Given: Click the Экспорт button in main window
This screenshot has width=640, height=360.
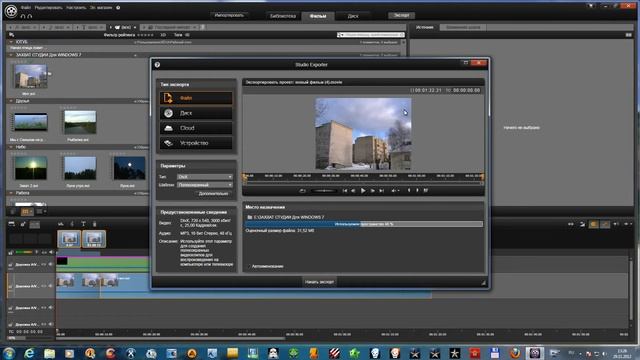Looking at the screenshot, I should pos(402,15).
